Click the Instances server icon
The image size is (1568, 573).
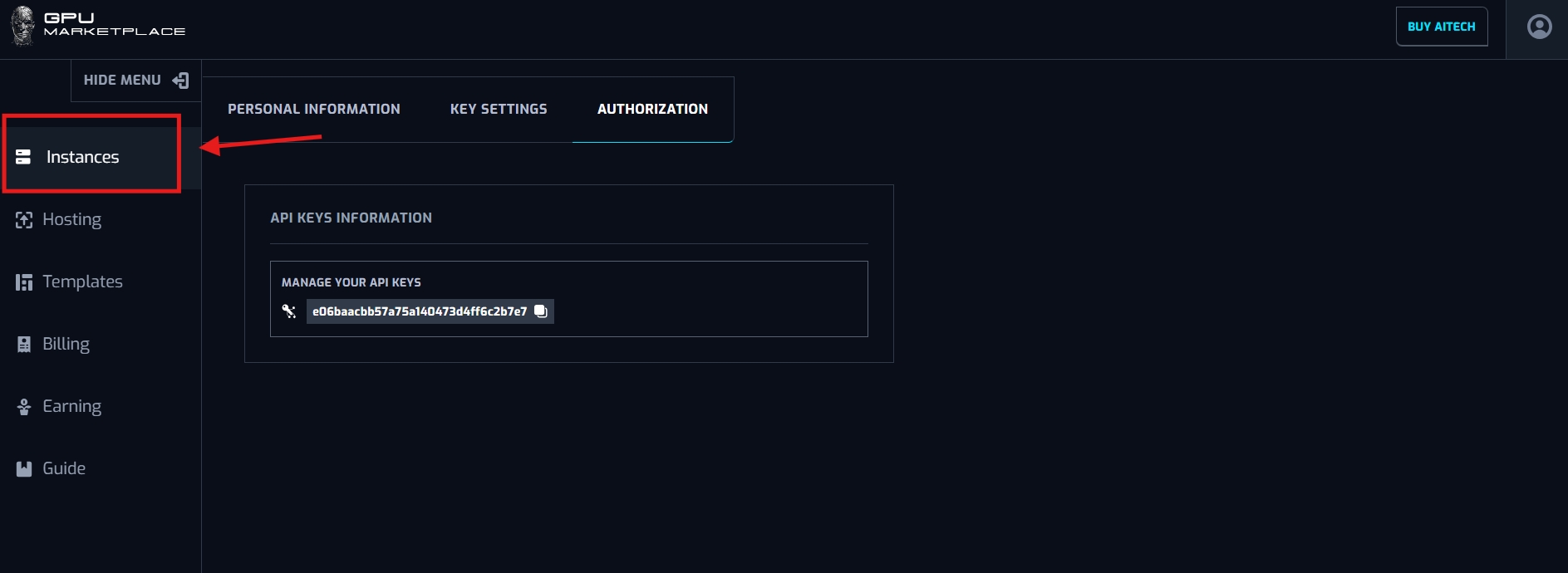pos(23,157)
